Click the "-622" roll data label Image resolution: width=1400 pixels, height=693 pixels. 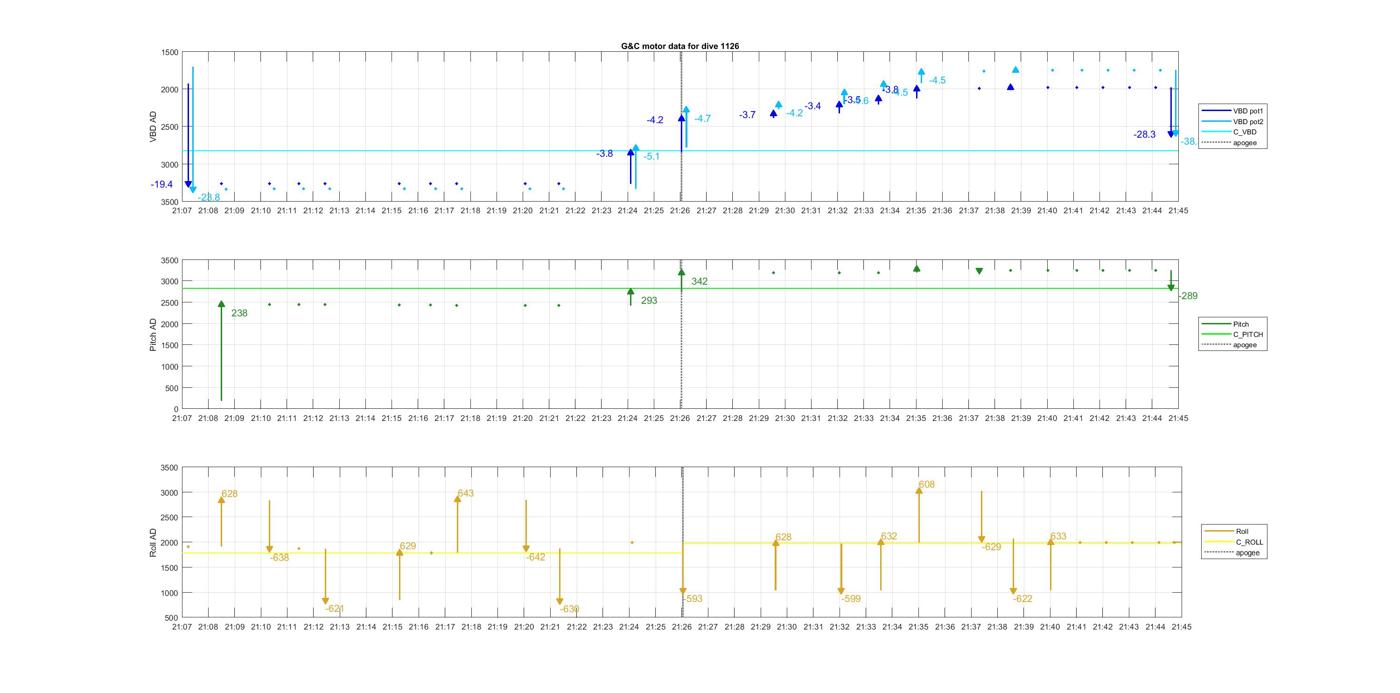click(1023, 599)
